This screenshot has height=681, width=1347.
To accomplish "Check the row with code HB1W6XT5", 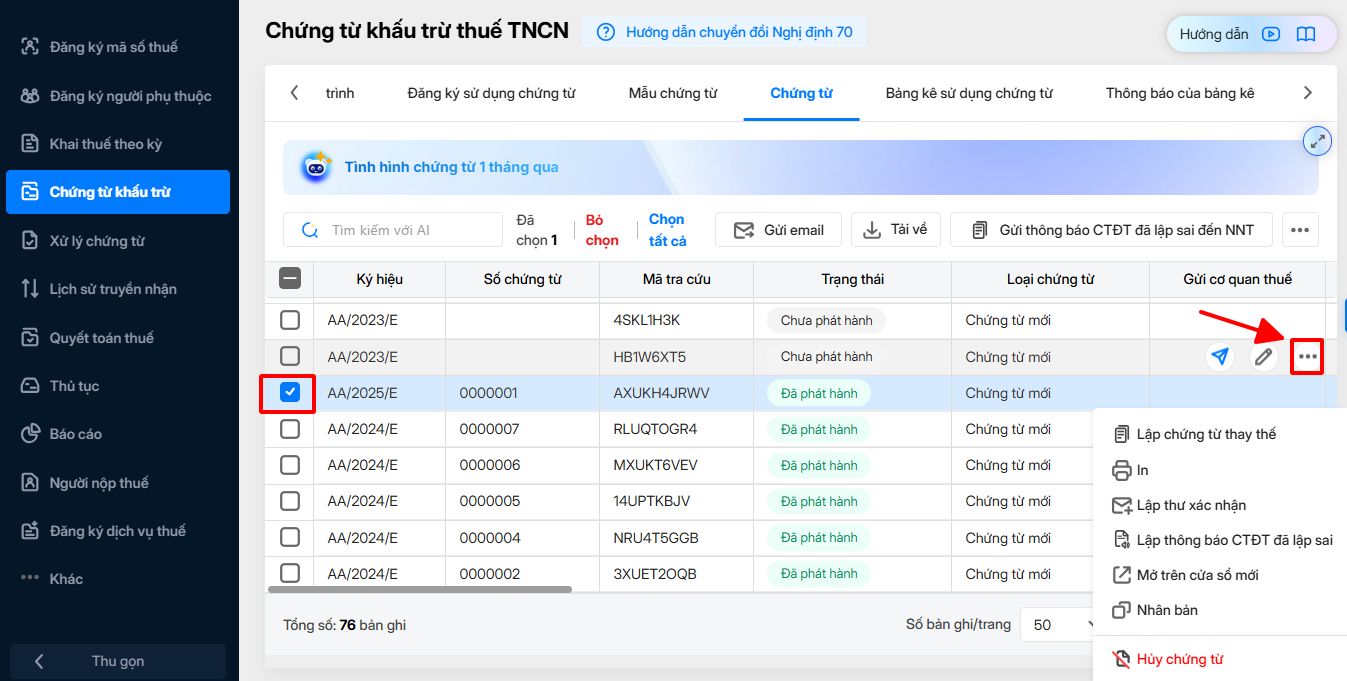I will (x=289, y=356).
